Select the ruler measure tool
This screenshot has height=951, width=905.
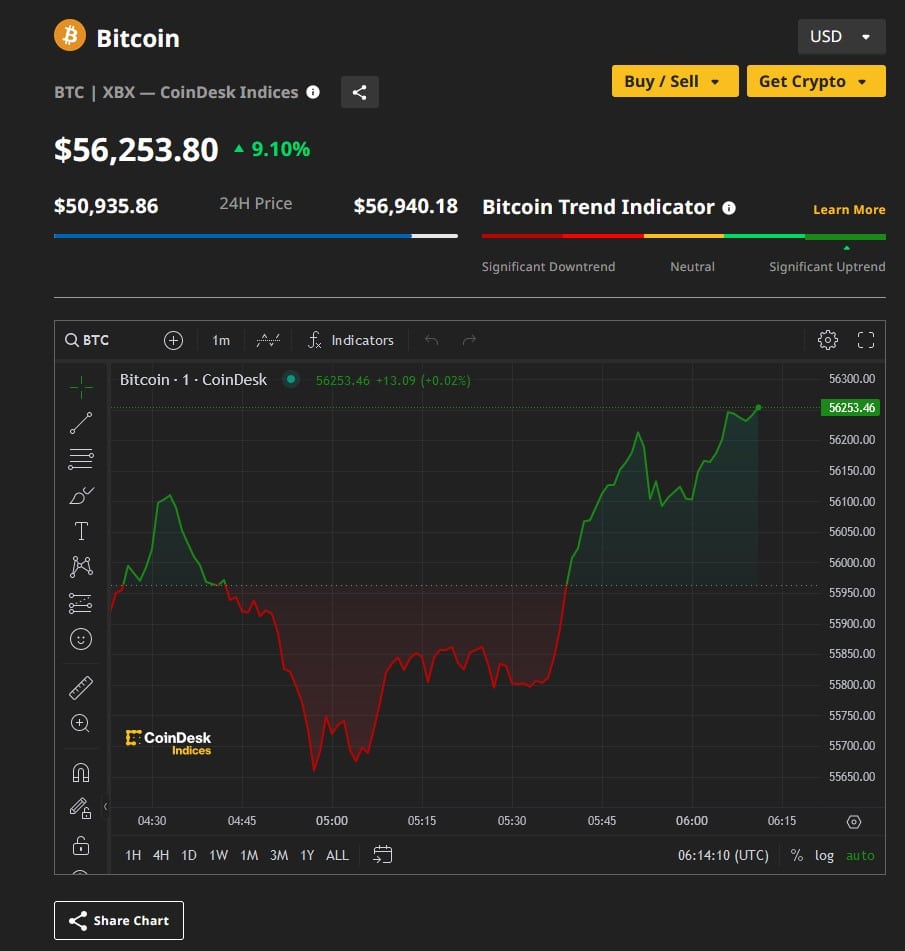pos(81,688)
